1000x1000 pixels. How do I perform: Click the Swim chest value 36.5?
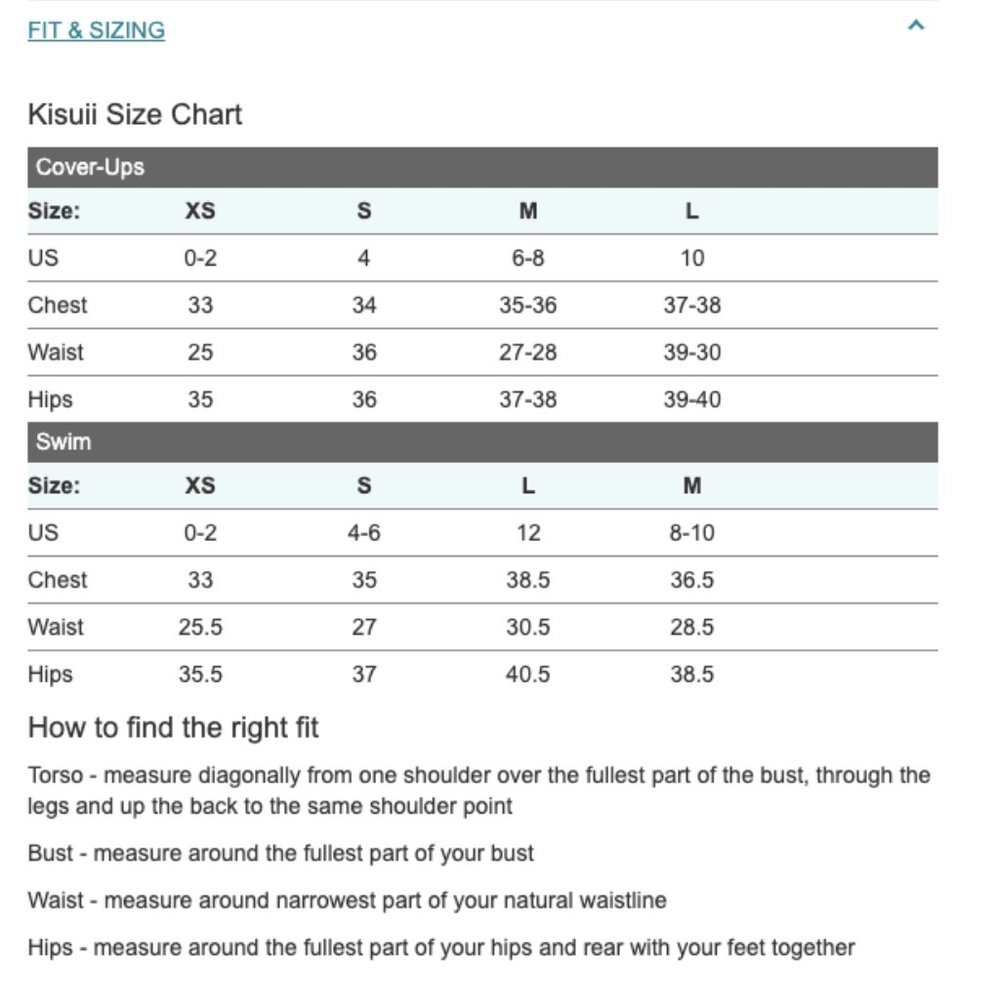point(692,580)
